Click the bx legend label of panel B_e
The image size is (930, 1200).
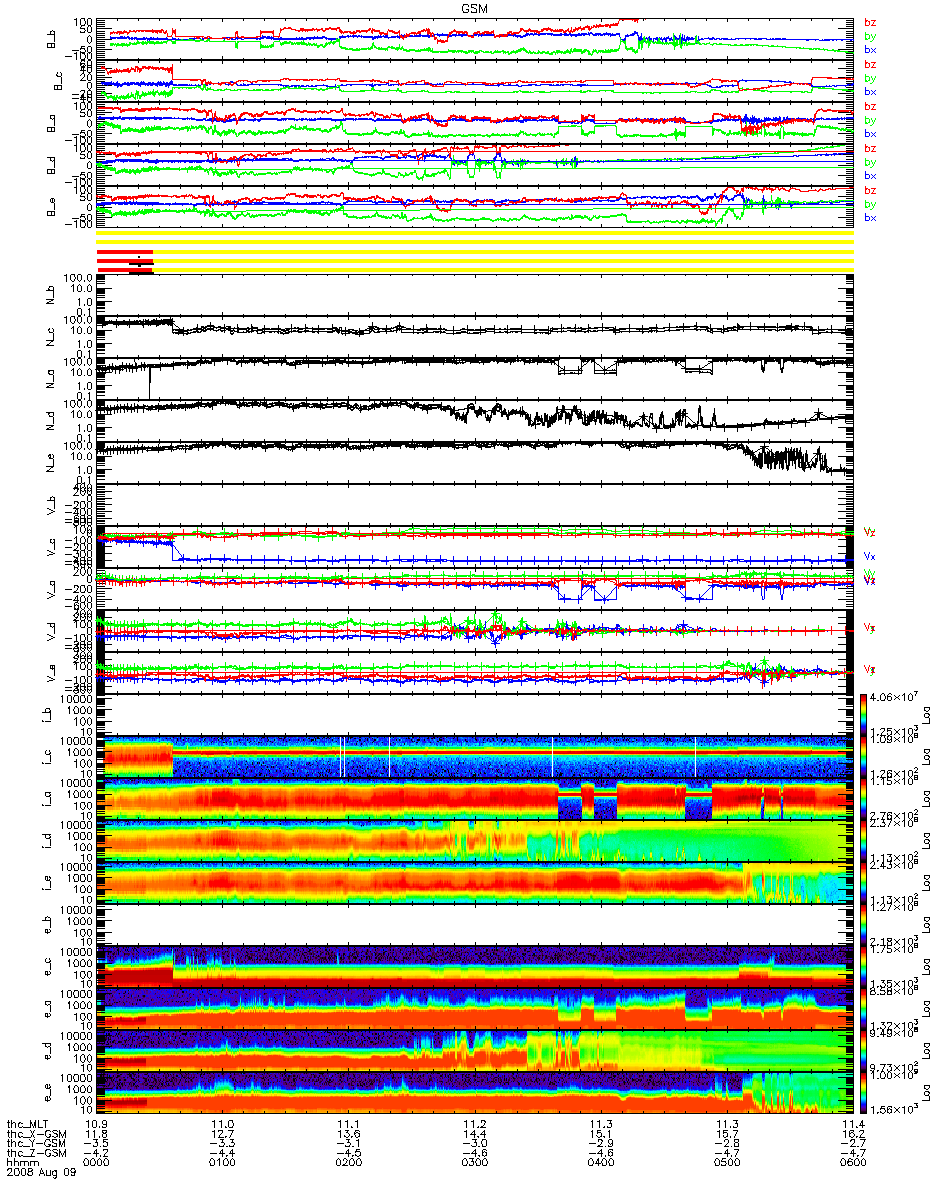870,217
